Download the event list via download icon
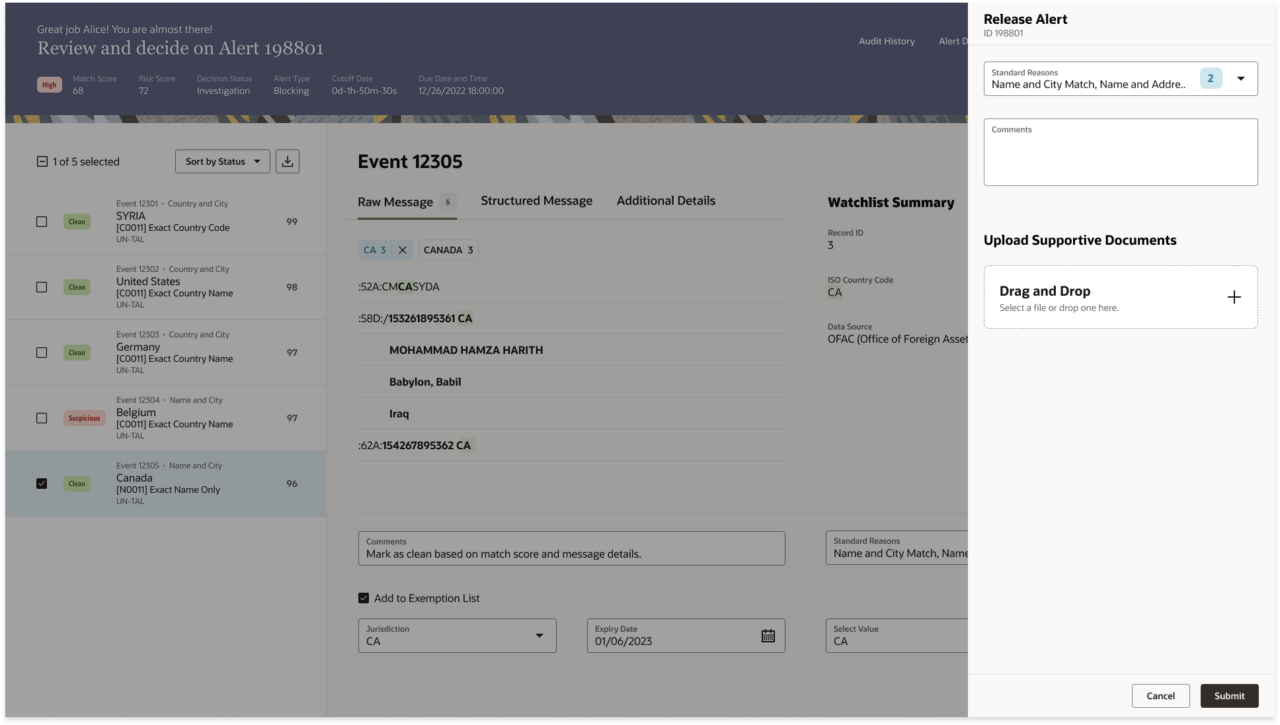 click(287, 161)
